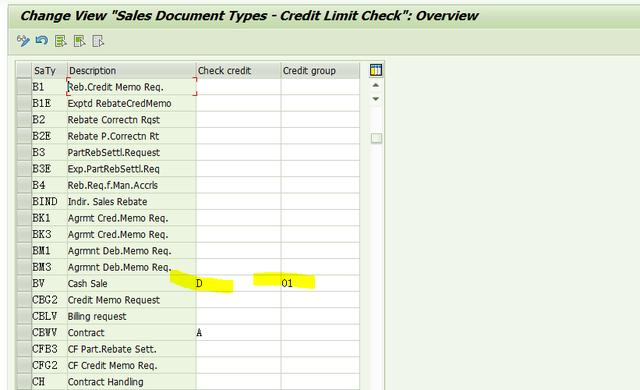Click the 'B3E' sales document type cell

click(x=49, y=168)
